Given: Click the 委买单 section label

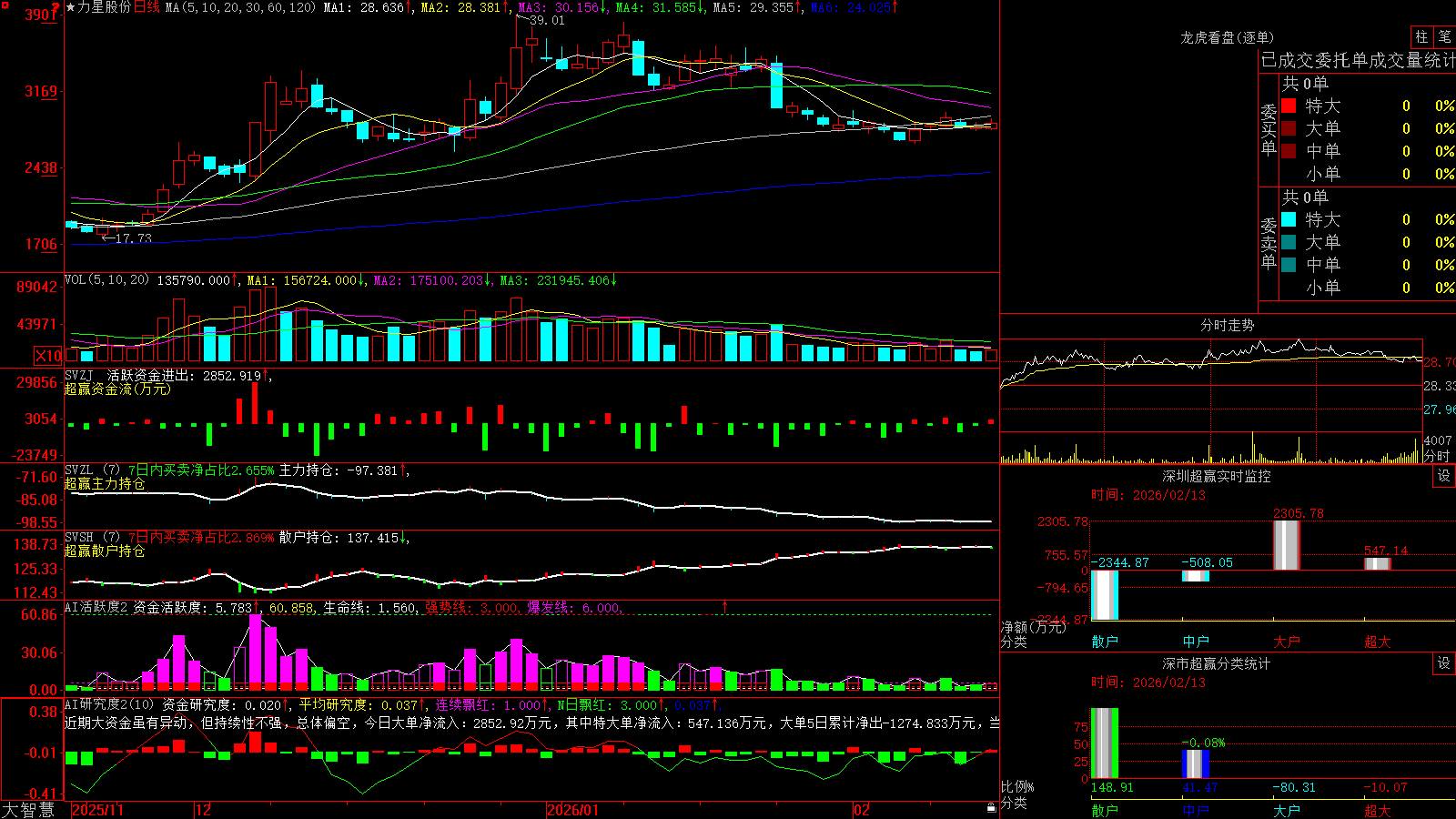Looking at the screenshot, I should coord(1269,129).
